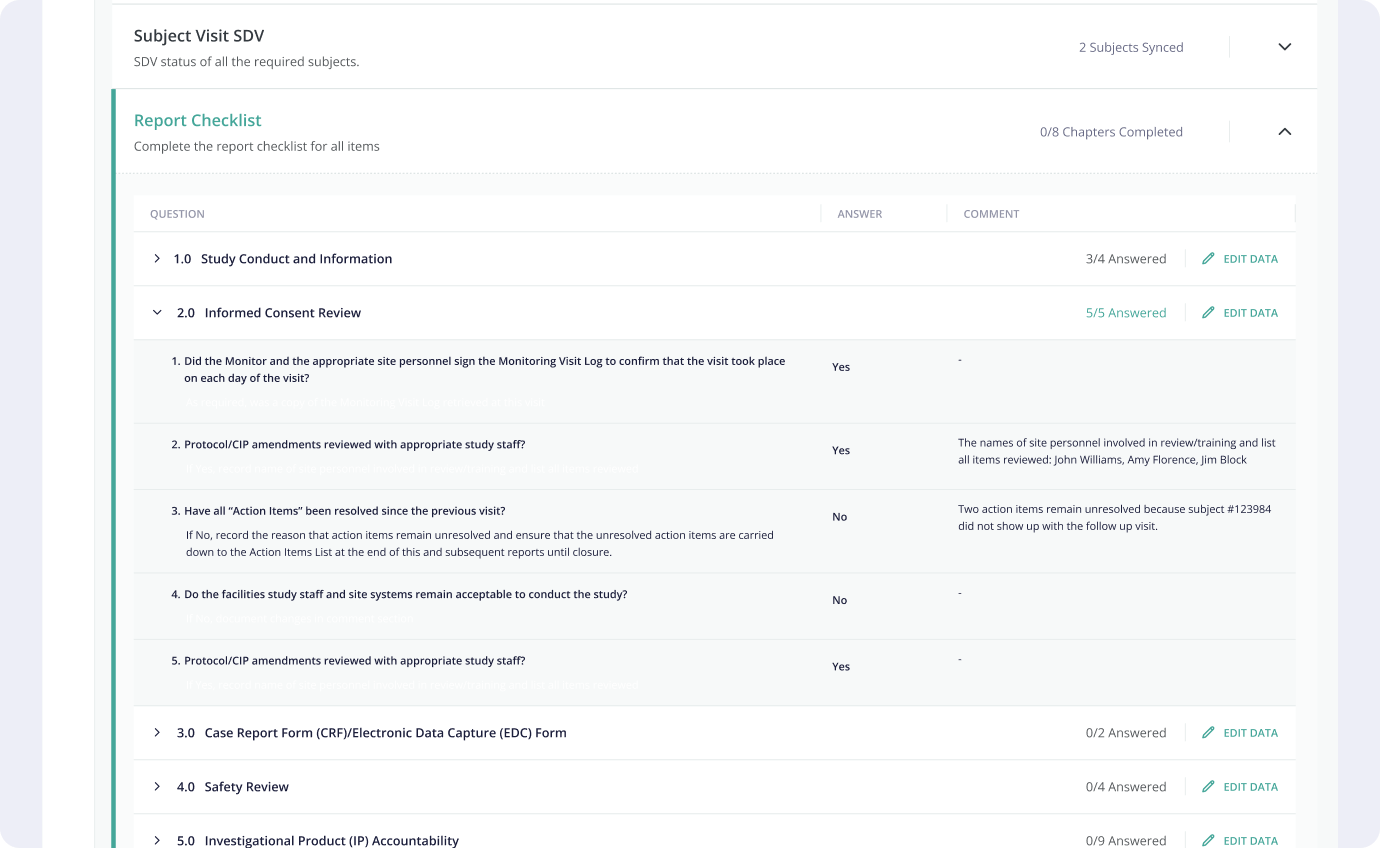
Task: Expand chapter 5.0 Investigational Product Accountability chevron
Action: tap(157, 840)
